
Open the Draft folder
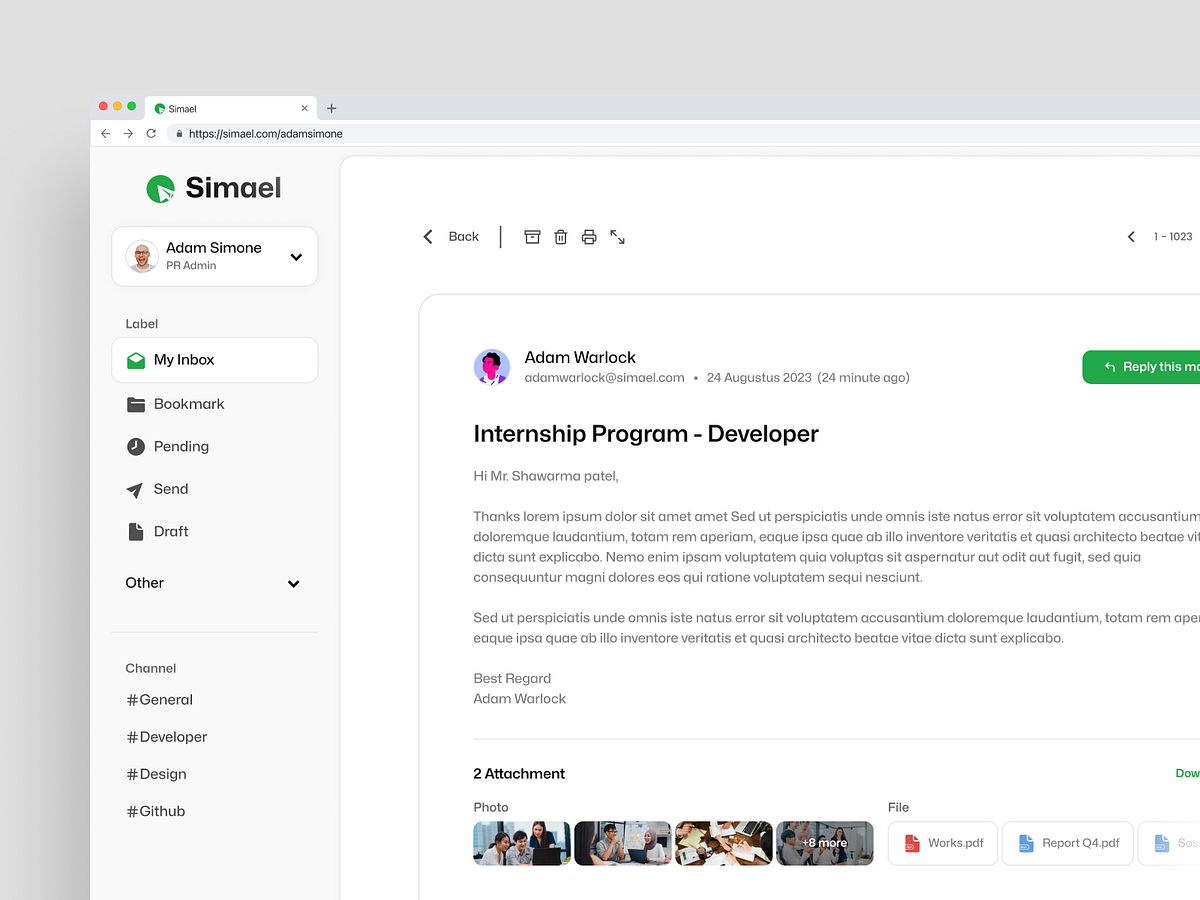170,531
